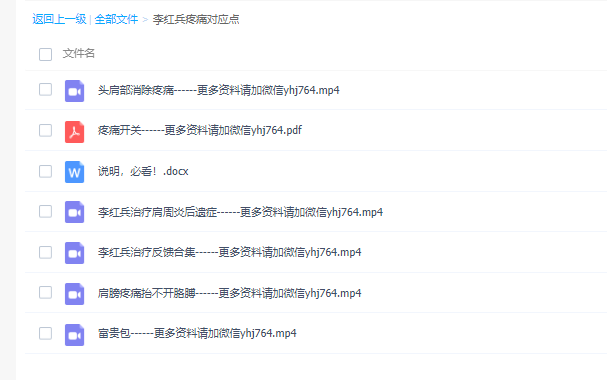Click video icon for 头肩部消除疼痛 file
607x380 pixels.
pos(74,91)
